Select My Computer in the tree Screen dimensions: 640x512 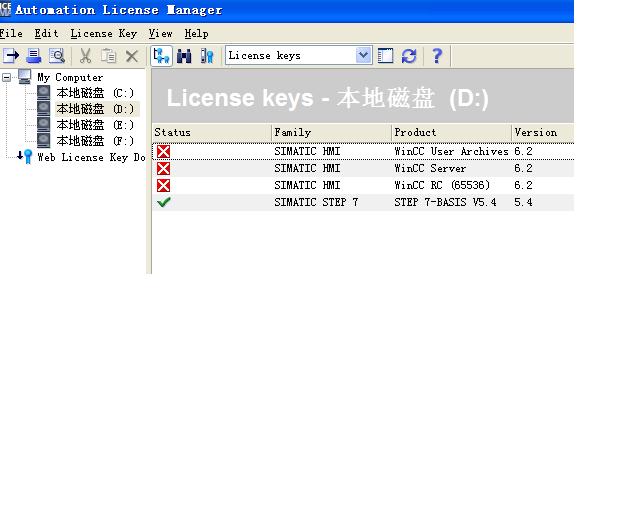tap(70, 77)
